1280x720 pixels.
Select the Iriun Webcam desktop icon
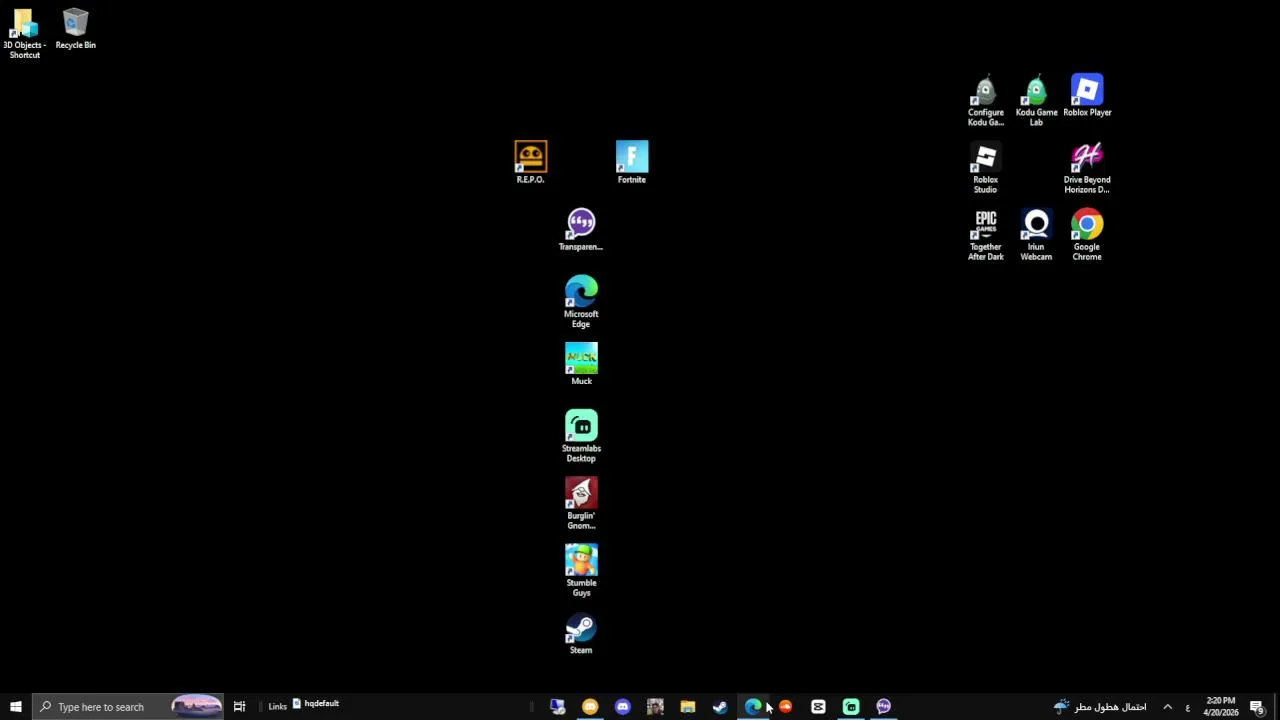(1036, 234)
